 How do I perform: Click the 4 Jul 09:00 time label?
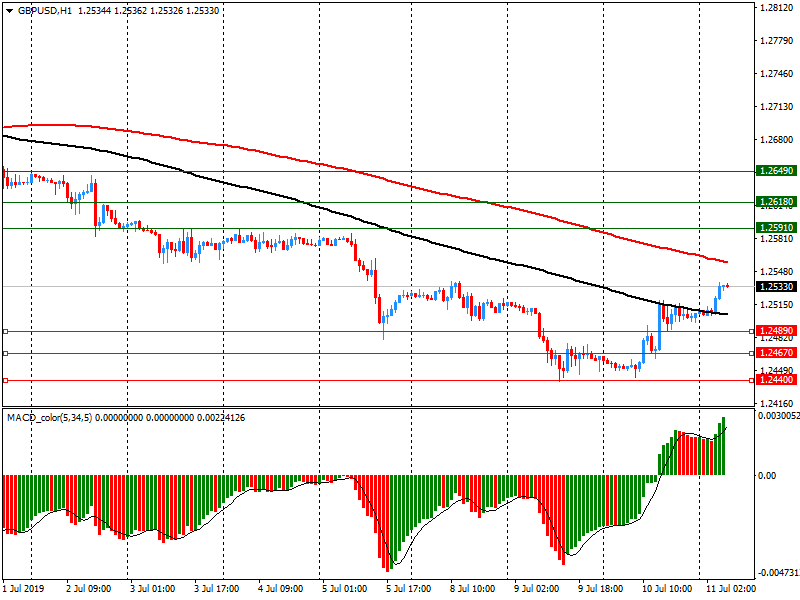pos(281,589)
